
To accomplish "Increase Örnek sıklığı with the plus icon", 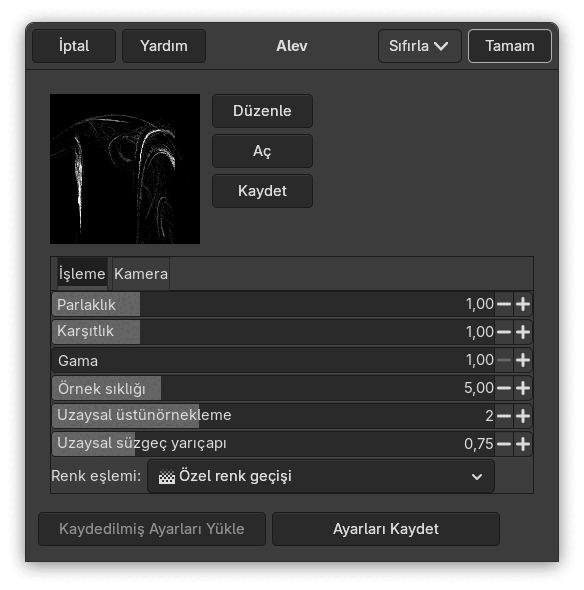I will pyautogui.click(x=523, y=388).
